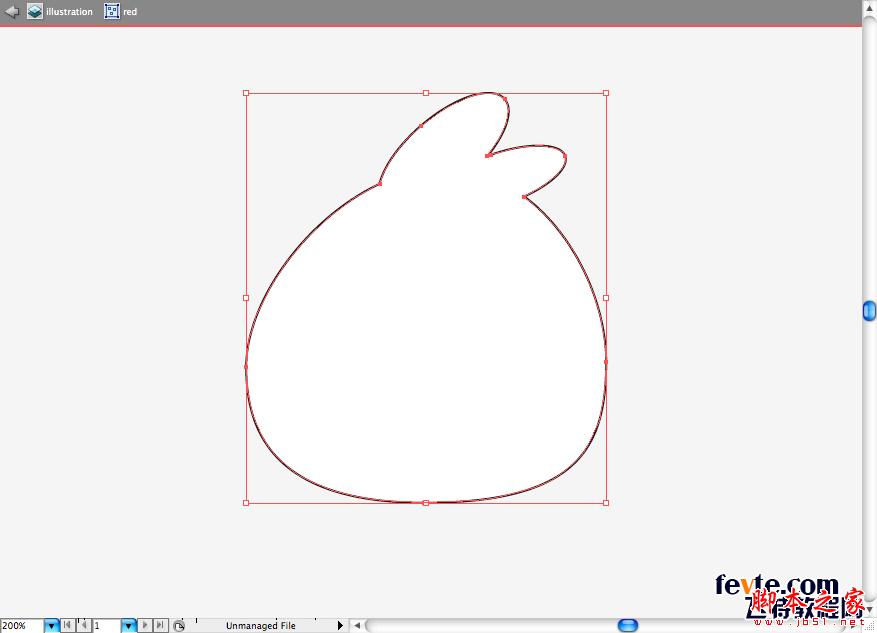Click the artboard number field showing 1
877x633 pixels.
(106, 626)
